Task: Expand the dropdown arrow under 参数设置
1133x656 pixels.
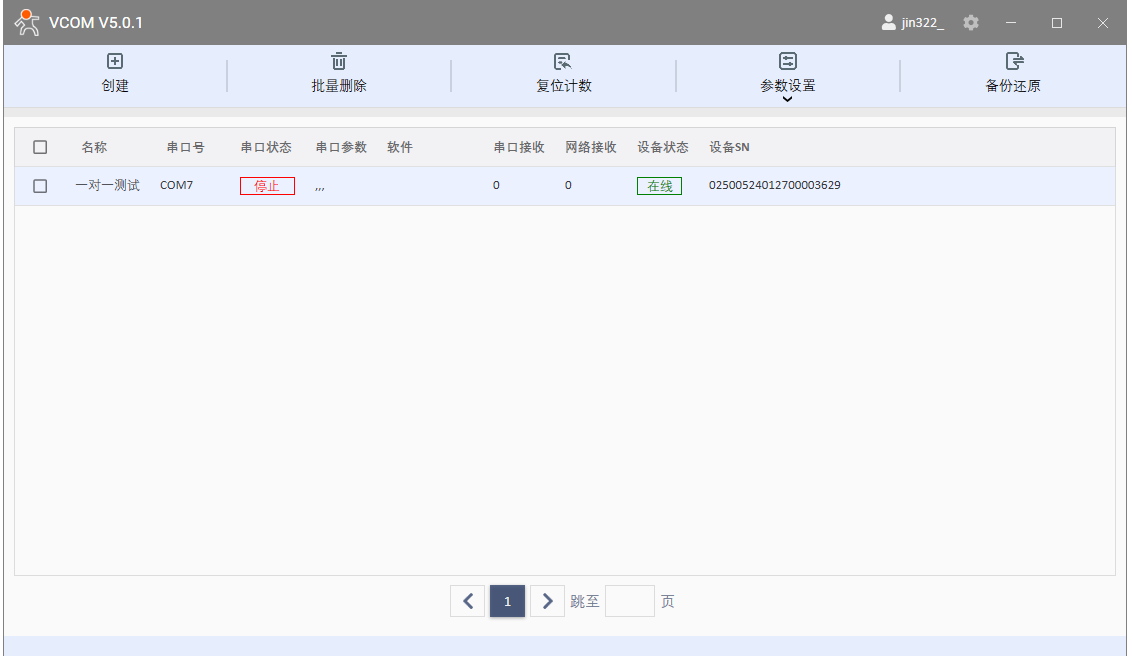Action: (x=788, y=99)
